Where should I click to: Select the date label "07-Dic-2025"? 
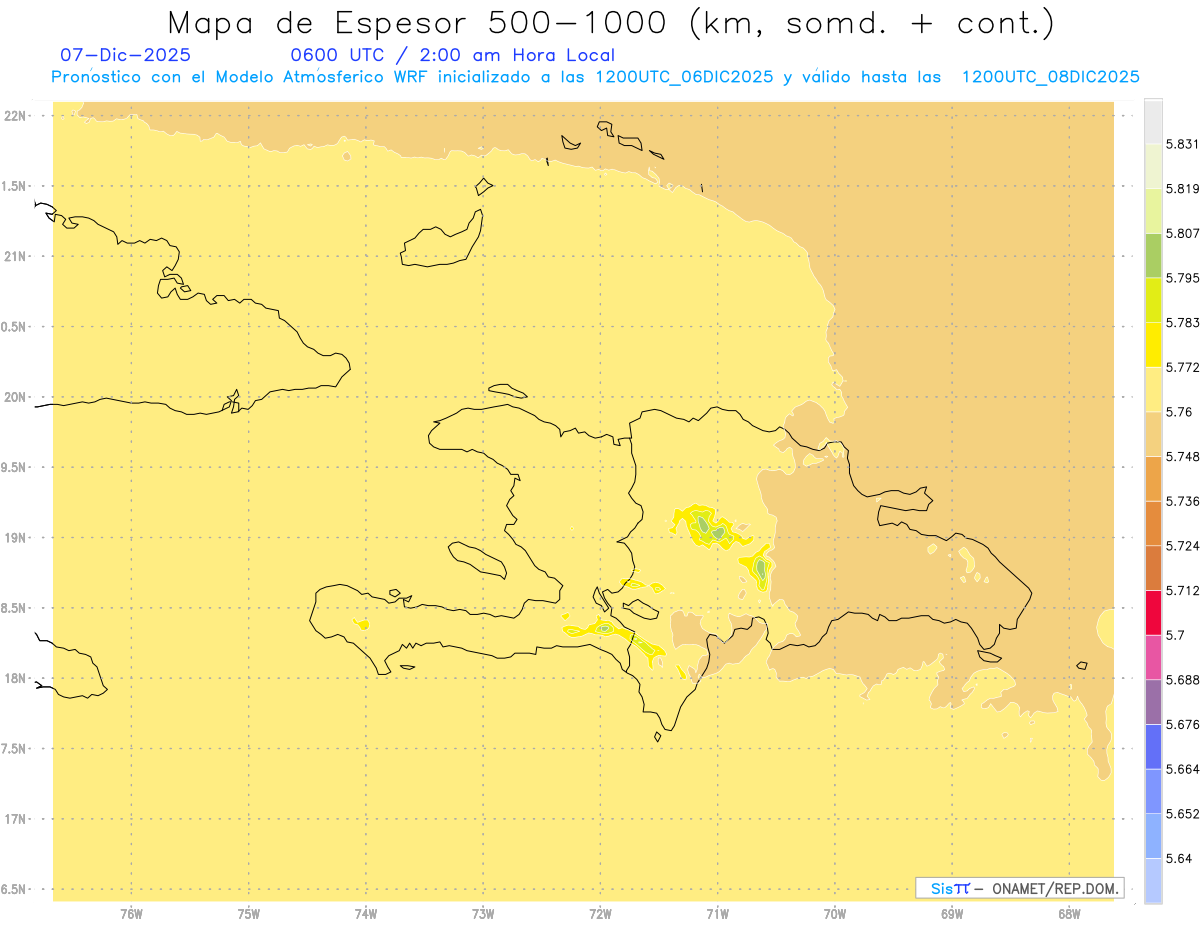tap(125, 55)
